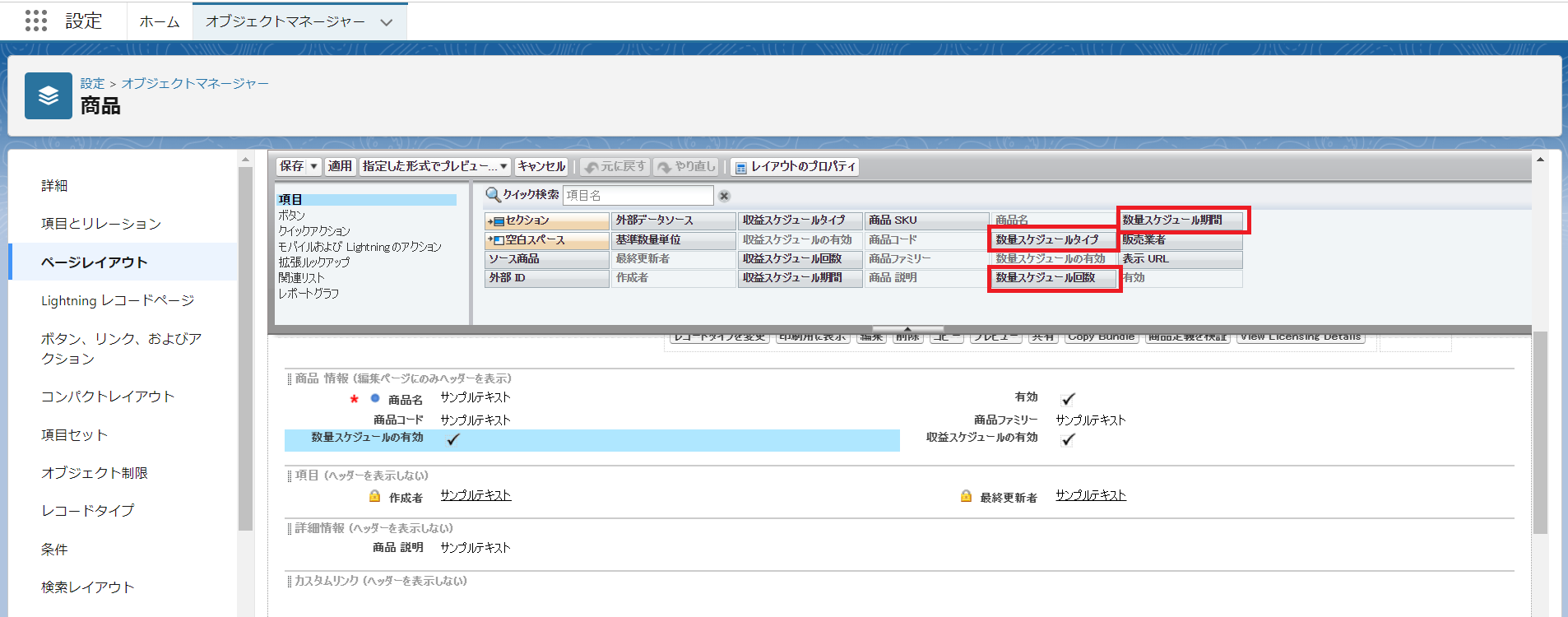Toggle the 収益スケジュールの有効 checkmark
The height and width of the screenshot is (617, 1568).
click(x=1068, y=439)
